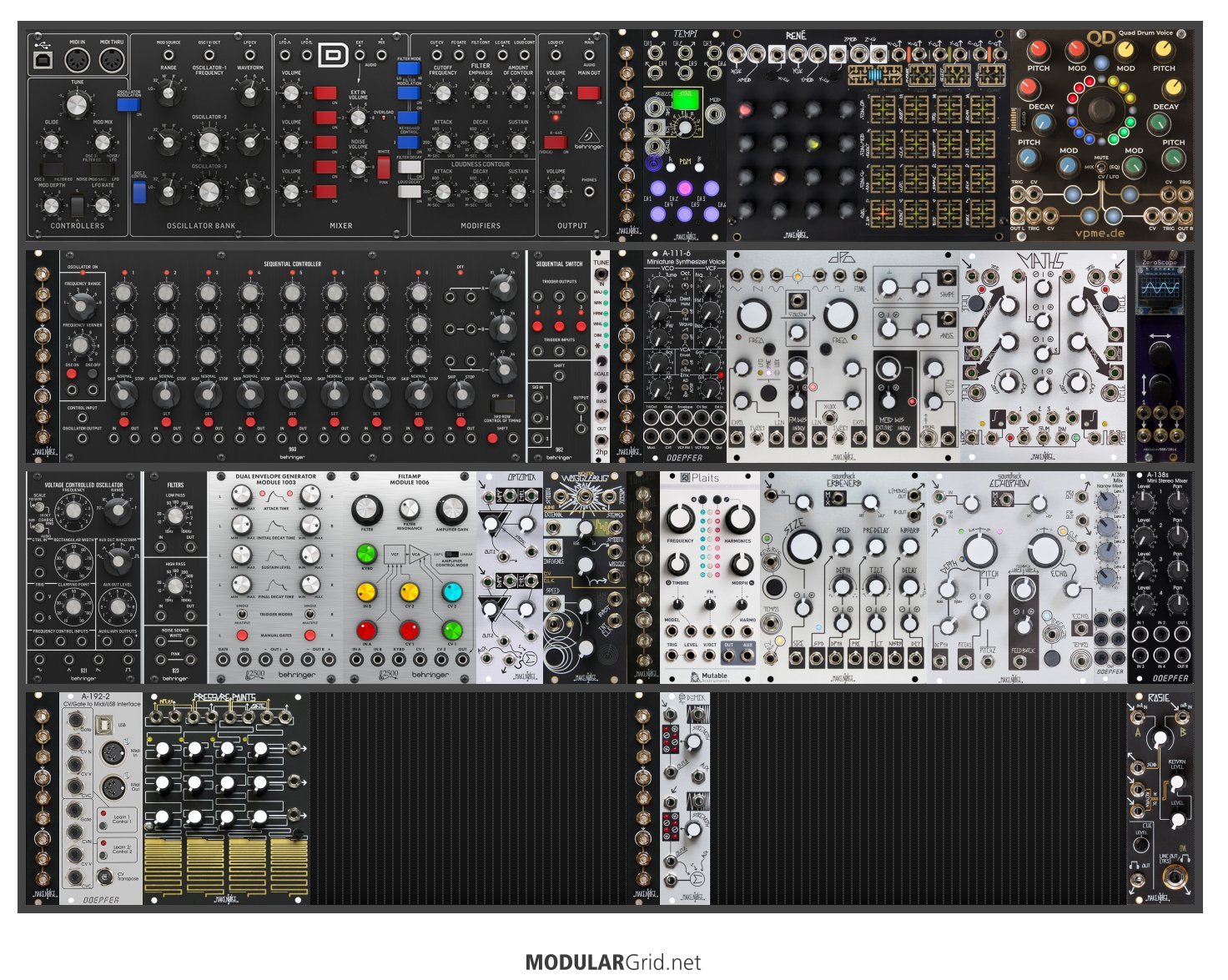Toggle the blue Oscillator Modulation switch
Viewport: 1228px width, 980px height.
tap(128, 105)
